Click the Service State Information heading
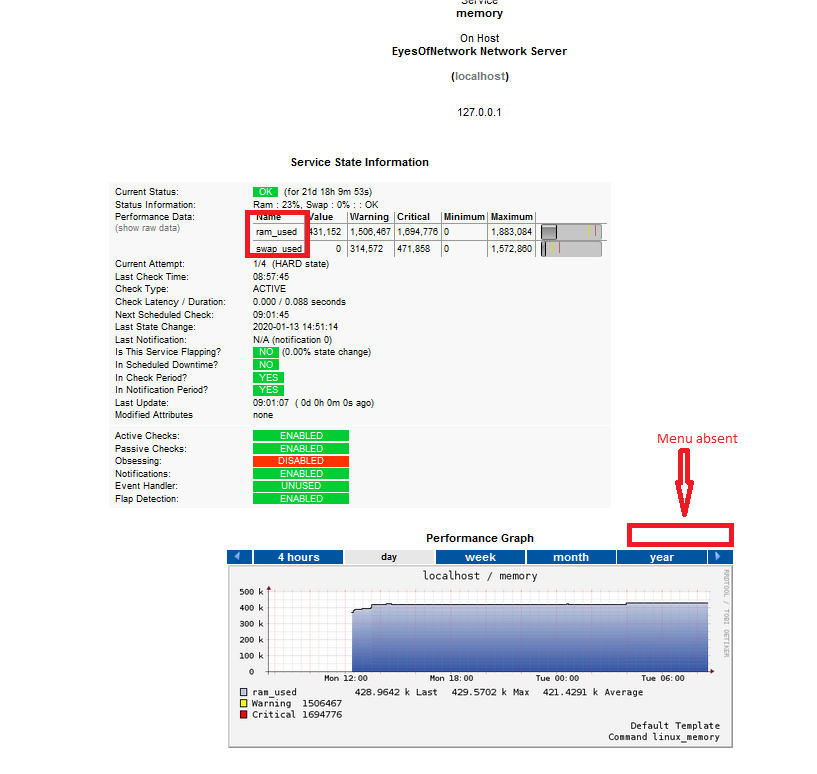 pos(360,162)
